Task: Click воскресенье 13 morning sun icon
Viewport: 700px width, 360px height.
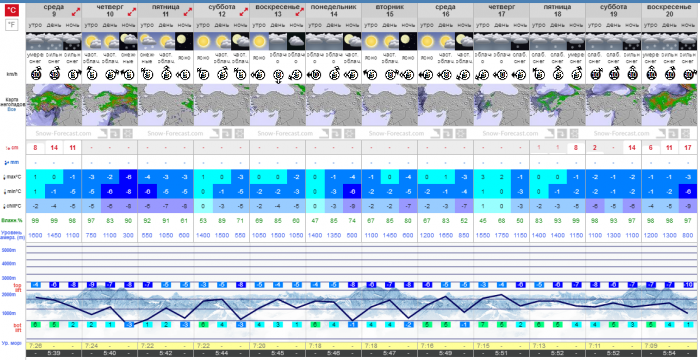Action: 259,41
